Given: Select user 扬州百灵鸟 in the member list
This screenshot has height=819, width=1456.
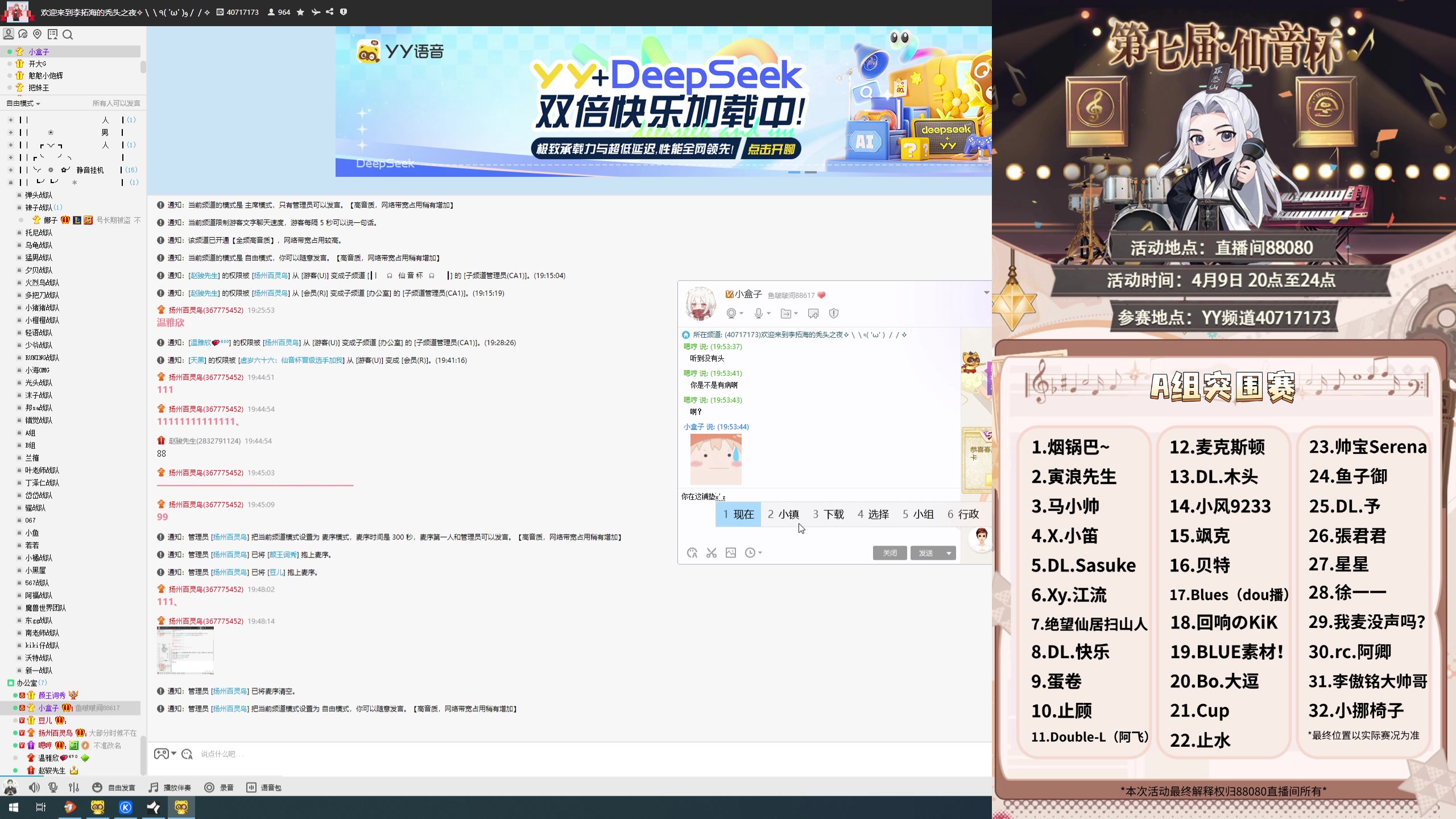Looking at the screenshot, I should pyautogui.click(x=55, y=733).
